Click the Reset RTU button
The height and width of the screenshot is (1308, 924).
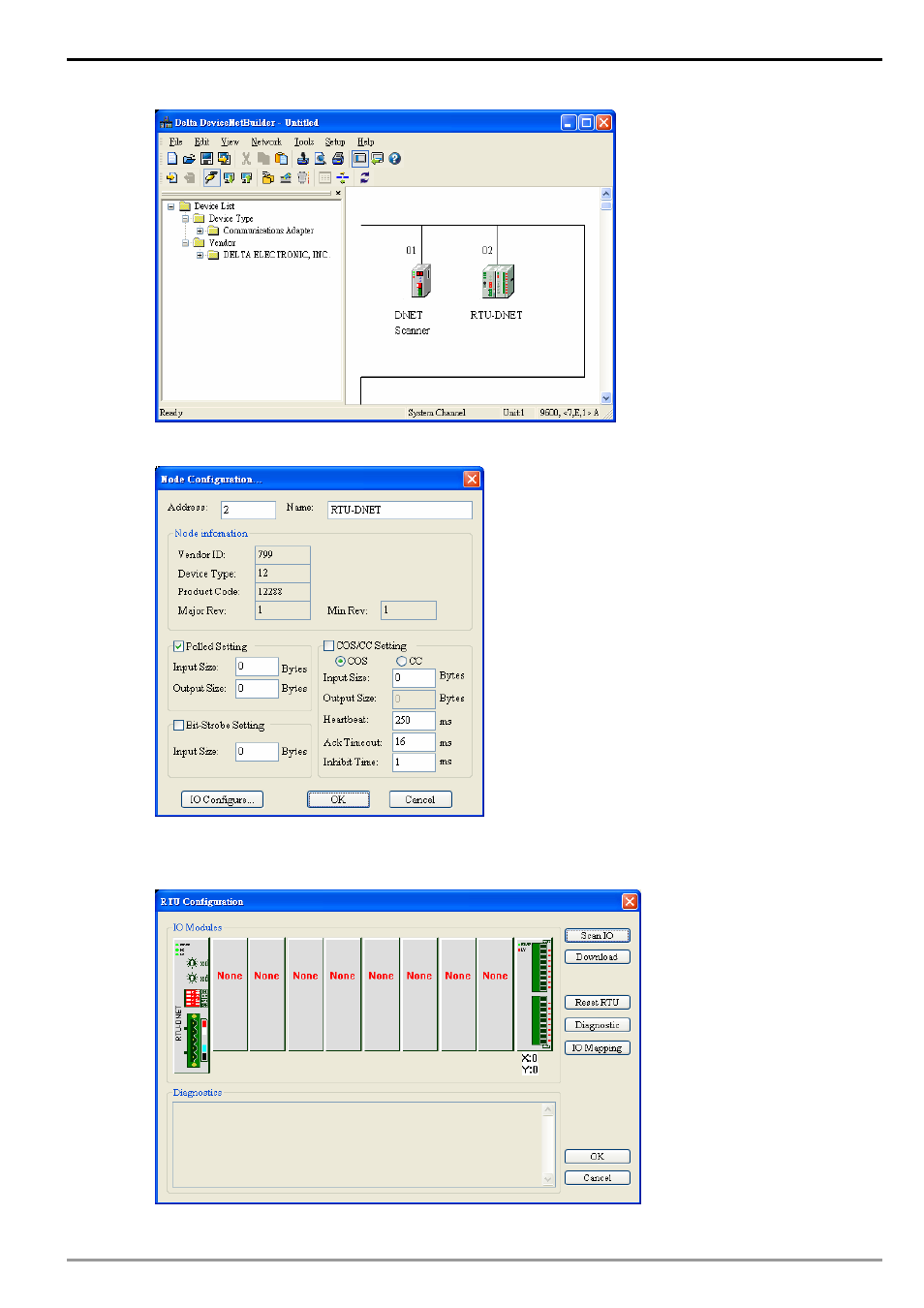[x=598, y=1002]
